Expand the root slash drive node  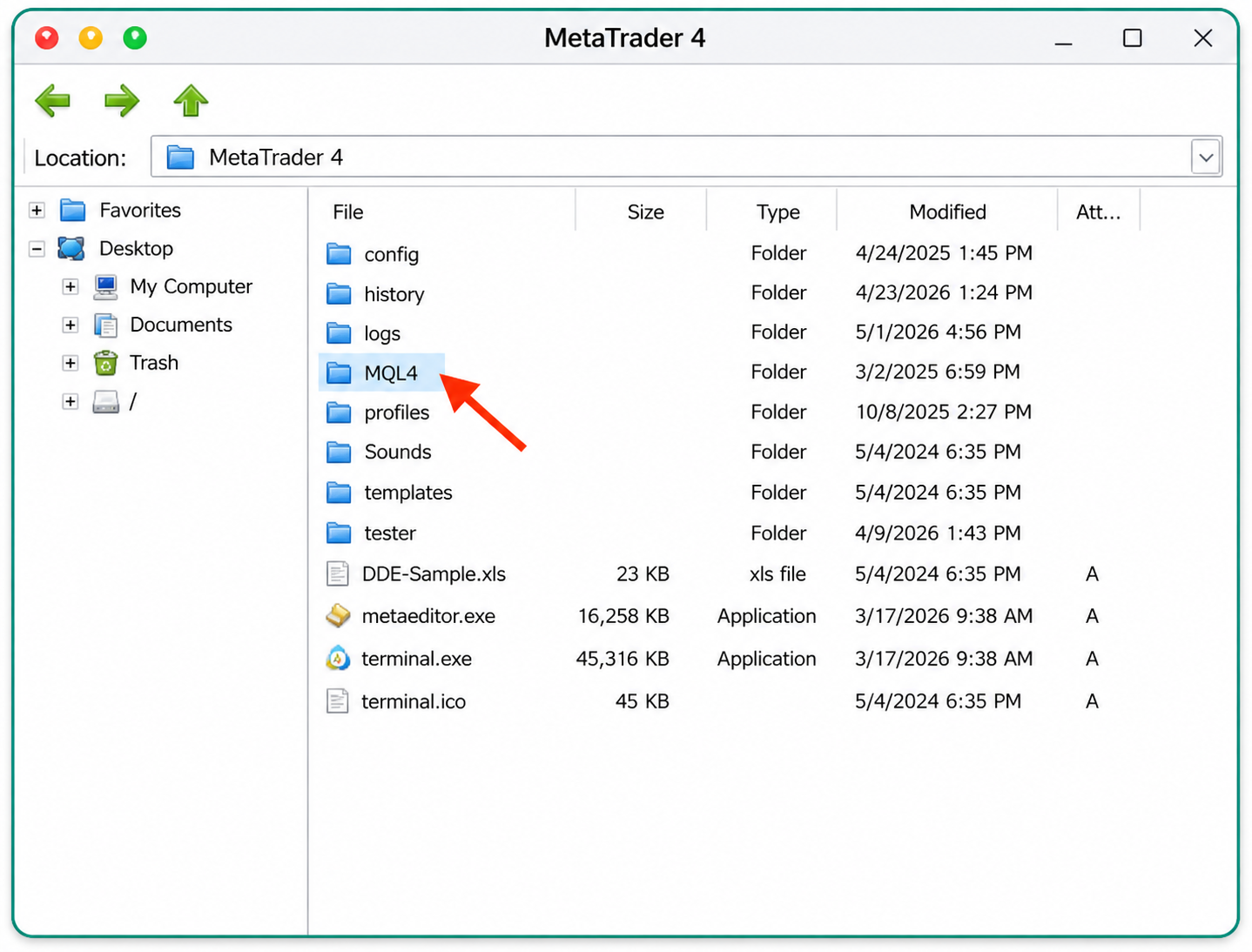pos(71,401)
